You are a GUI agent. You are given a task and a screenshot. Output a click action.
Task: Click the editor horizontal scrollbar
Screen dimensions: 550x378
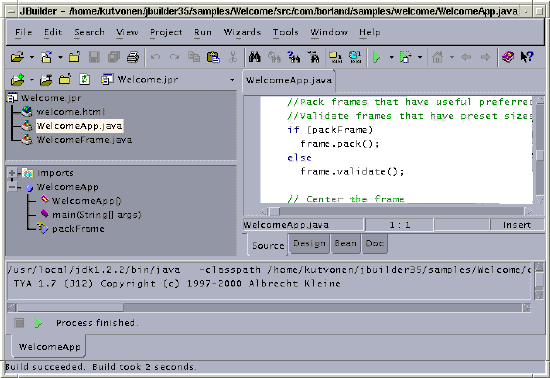pos(396,211)
